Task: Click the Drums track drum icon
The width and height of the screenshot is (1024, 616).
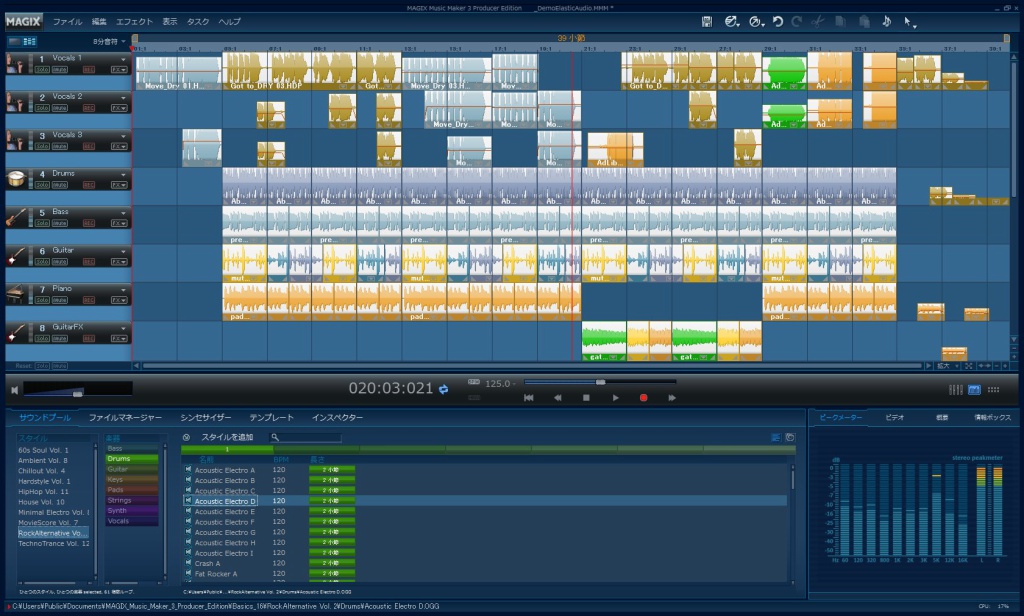Action: click(16, 178)
